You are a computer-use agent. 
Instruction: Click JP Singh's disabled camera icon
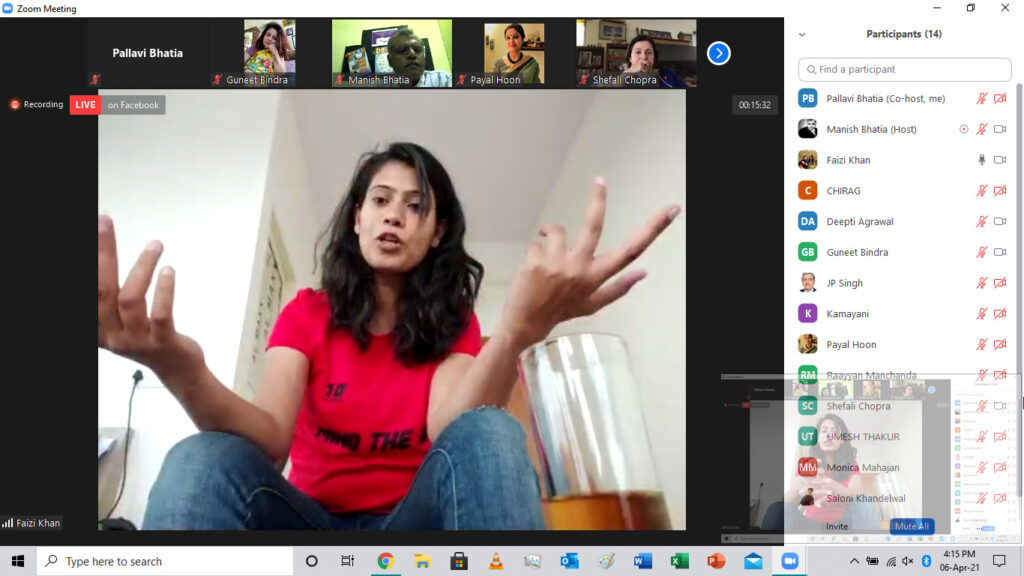tap(1000, 283)
